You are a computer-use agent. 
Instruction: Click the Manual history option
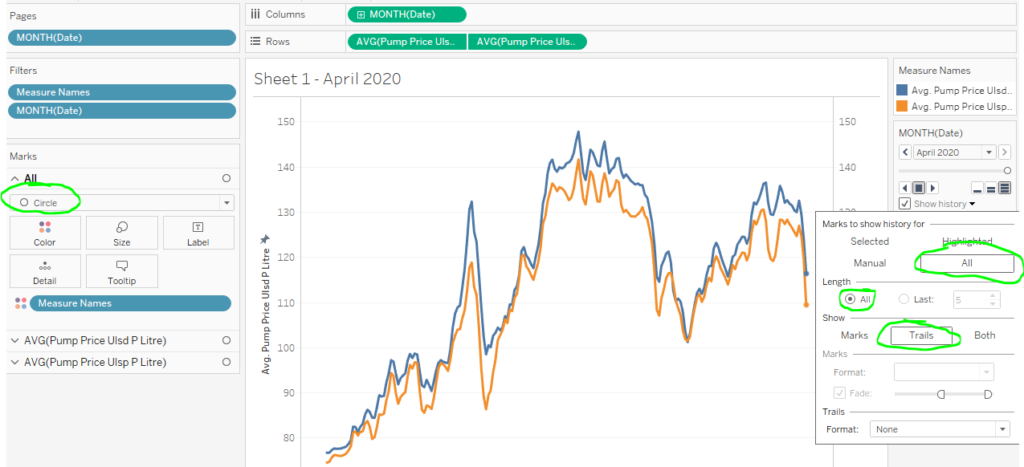coord(870,263)
